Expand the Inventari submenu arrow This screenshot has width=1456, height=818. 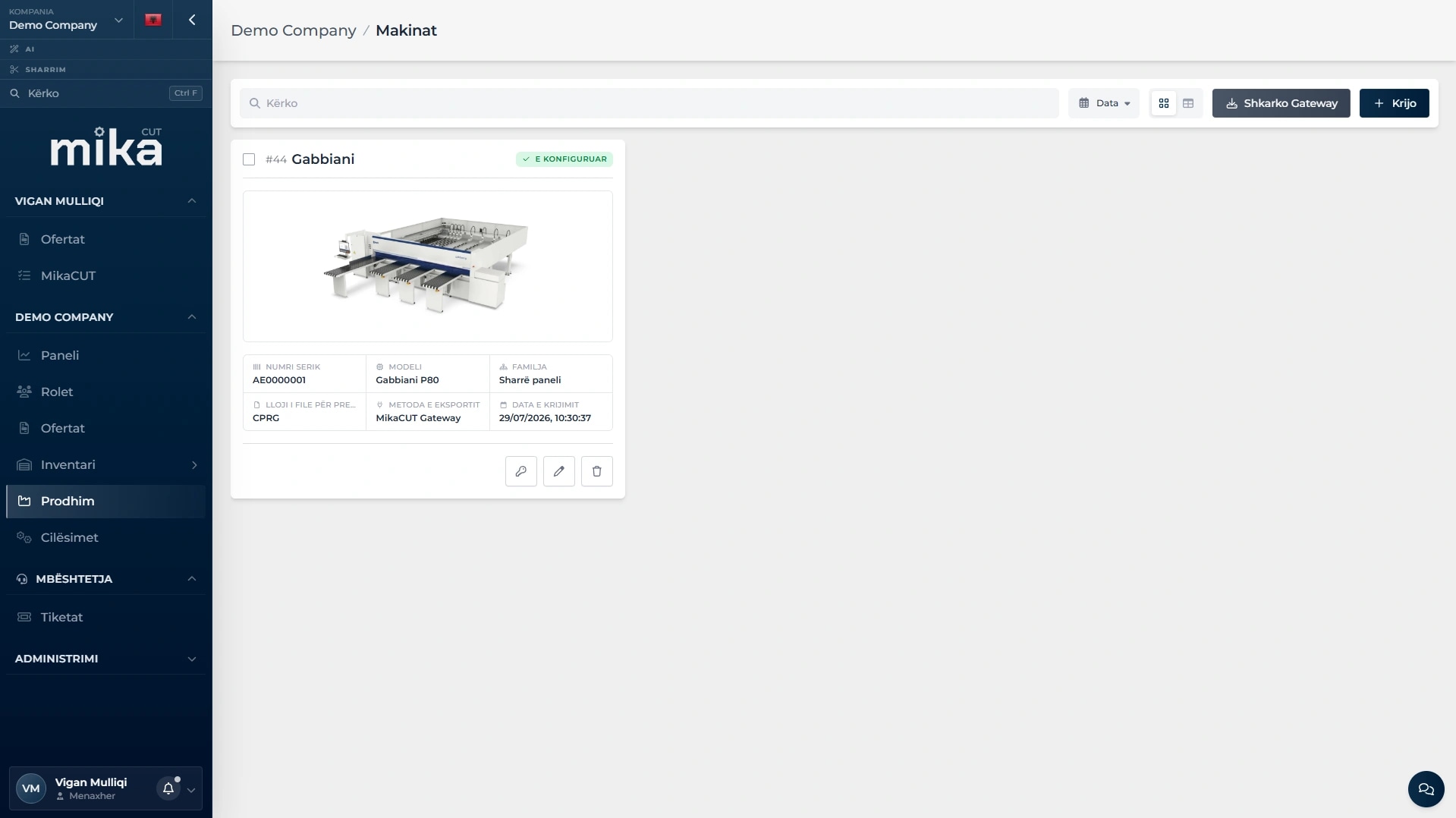point(194,465)
